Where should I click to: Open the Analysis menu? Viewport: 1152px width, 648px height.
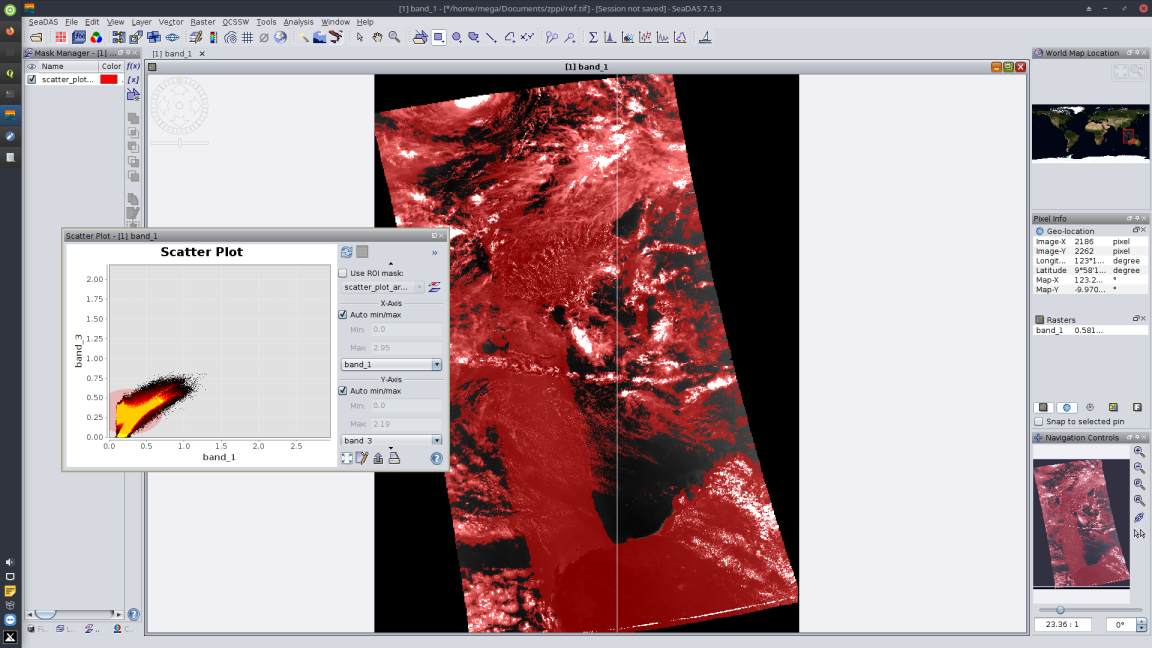(x=301, y=21)
